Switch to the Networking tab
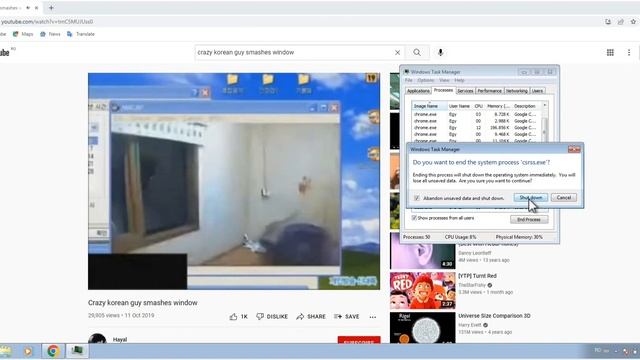The image size is (640, 360). pyautogui.click(x=517, y=91)
